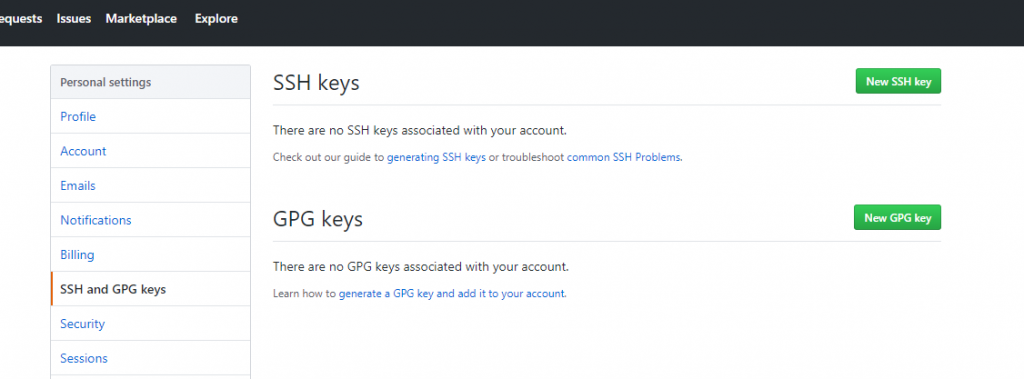The image size is (1024, 379).
Task: Open Notifications settings
Action: tap(150, 220)
